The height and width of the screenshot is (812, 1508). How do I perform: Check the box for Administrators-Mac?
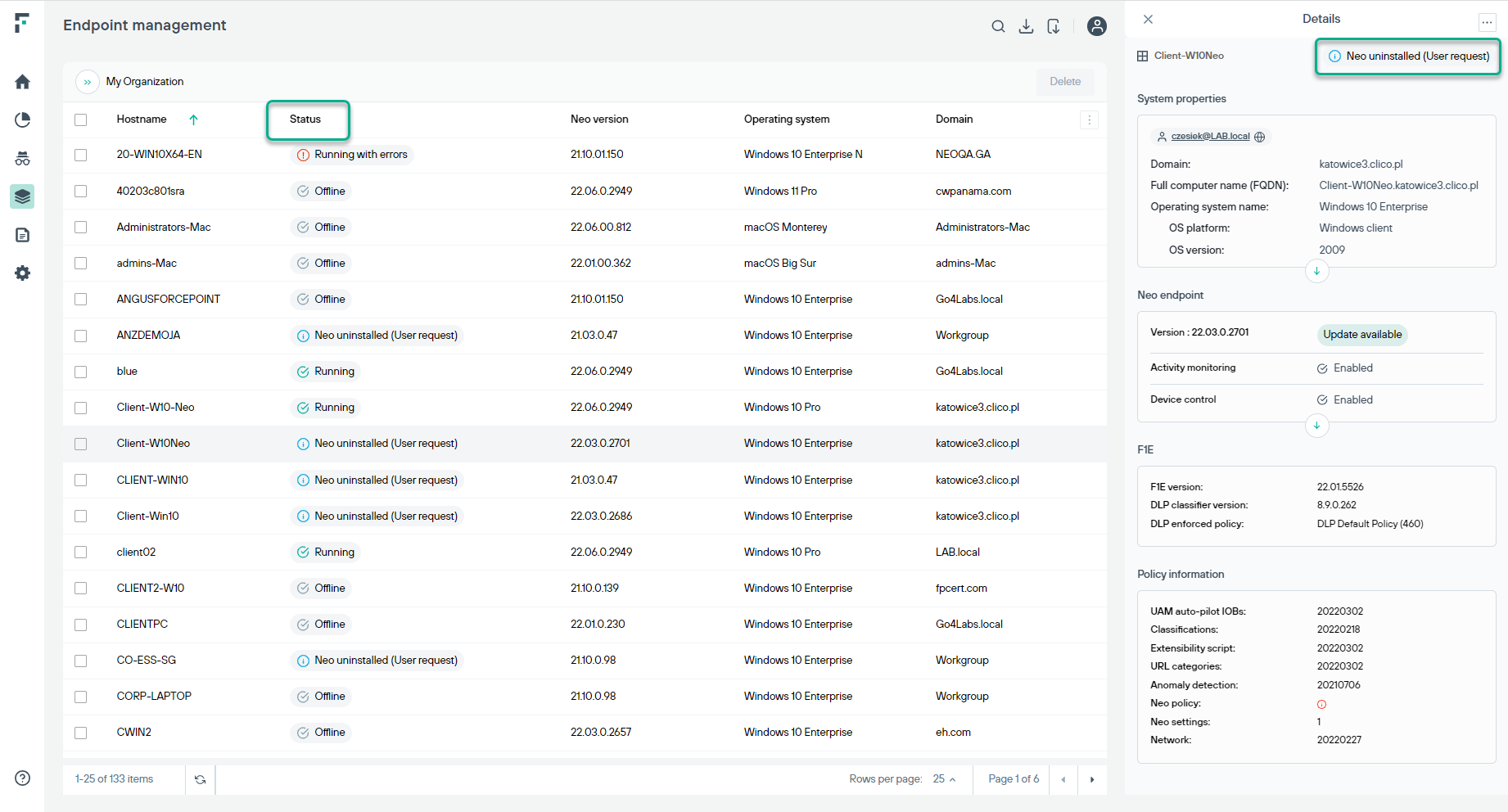[80, 227]
